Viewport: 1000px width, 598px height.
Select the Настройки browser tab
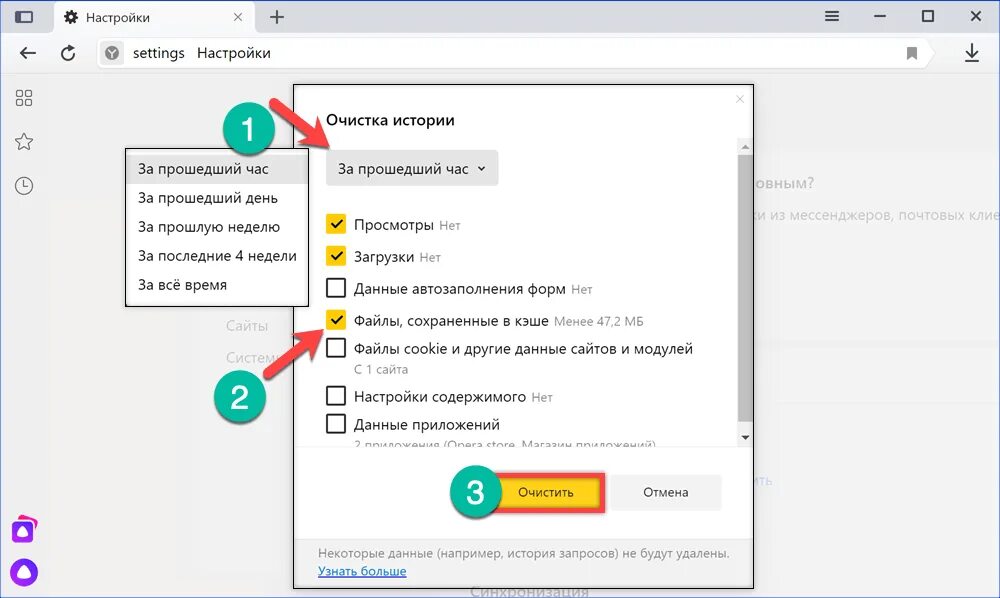[153, 17]
